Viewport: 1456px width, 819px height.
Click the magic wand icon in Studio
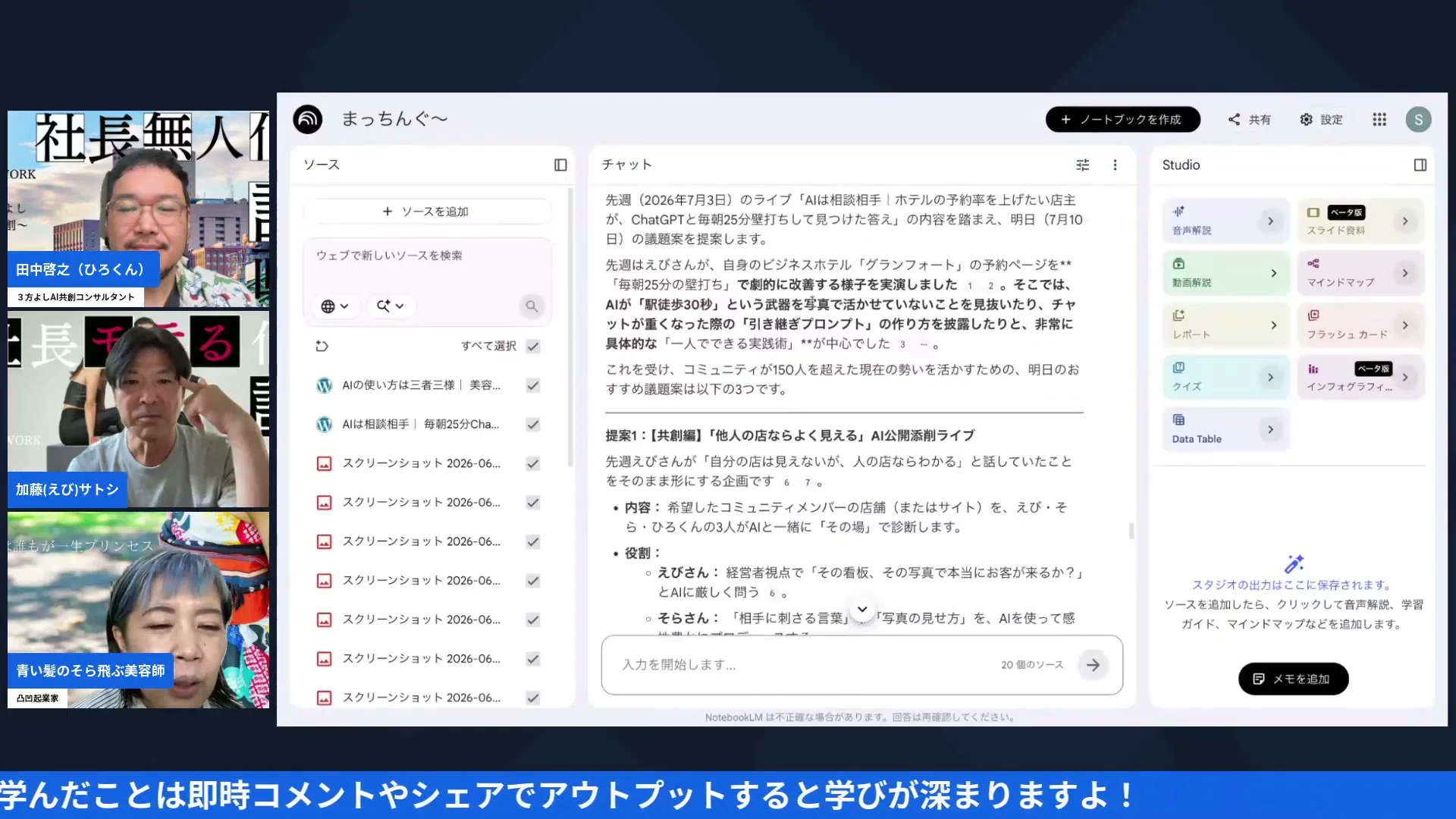1294,564
